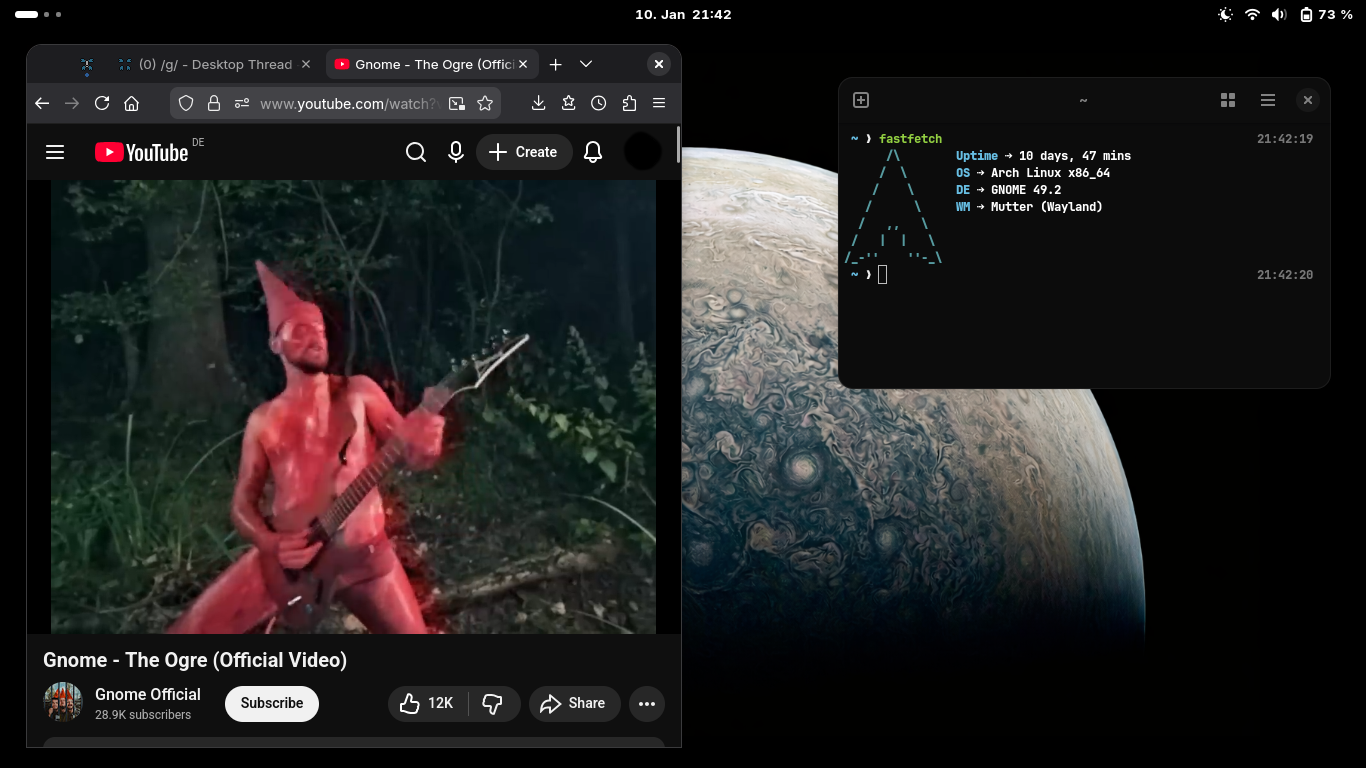
Task: Dislike the video
Action: [493, 703]
